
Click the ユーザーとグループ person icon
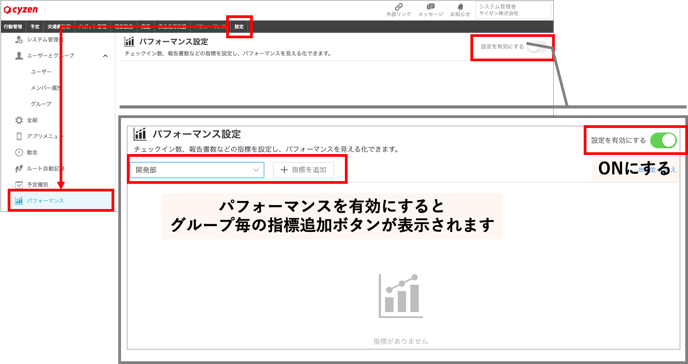click(19, 56)
